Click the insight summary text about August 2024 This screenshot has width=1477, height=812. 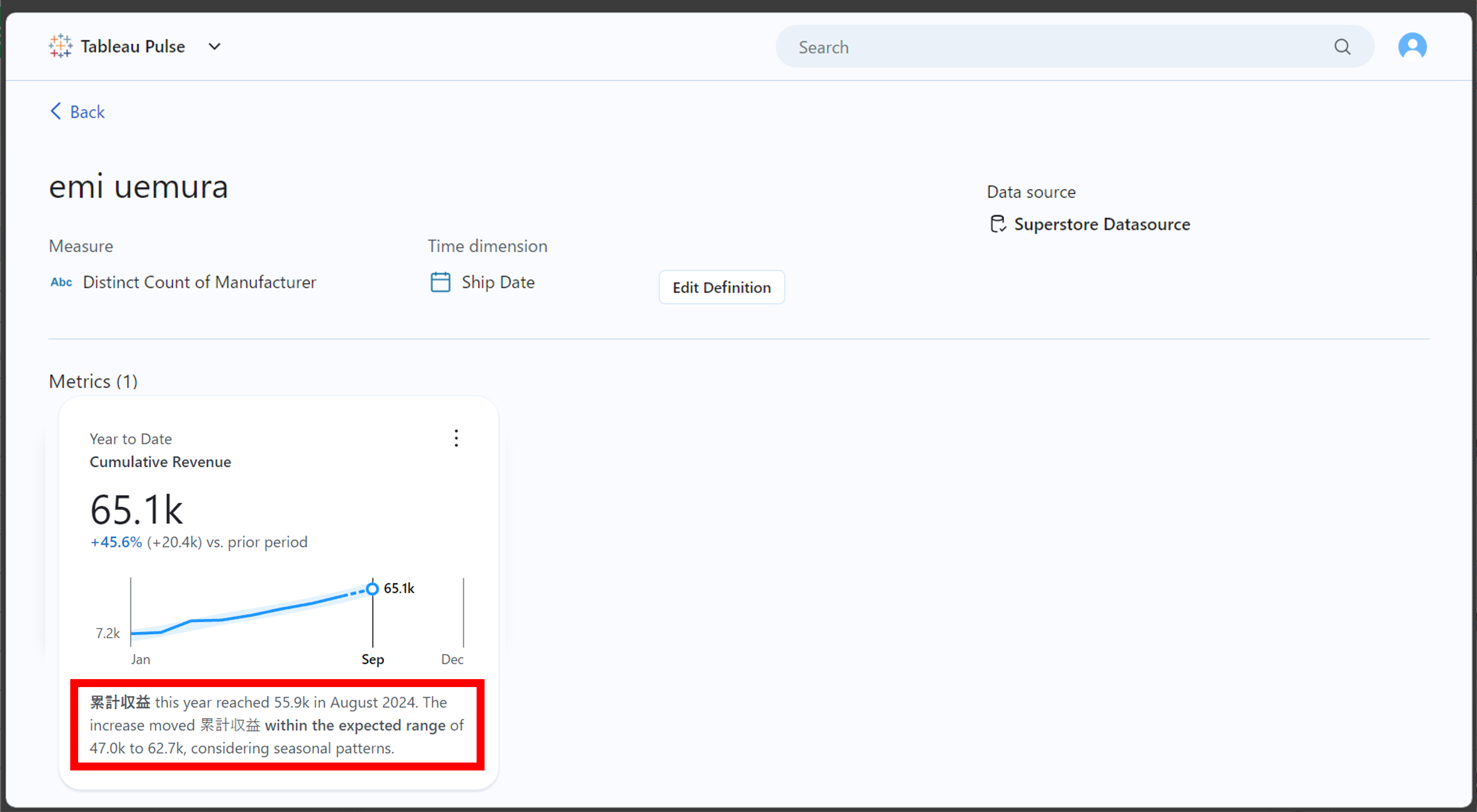pos(277,725)
